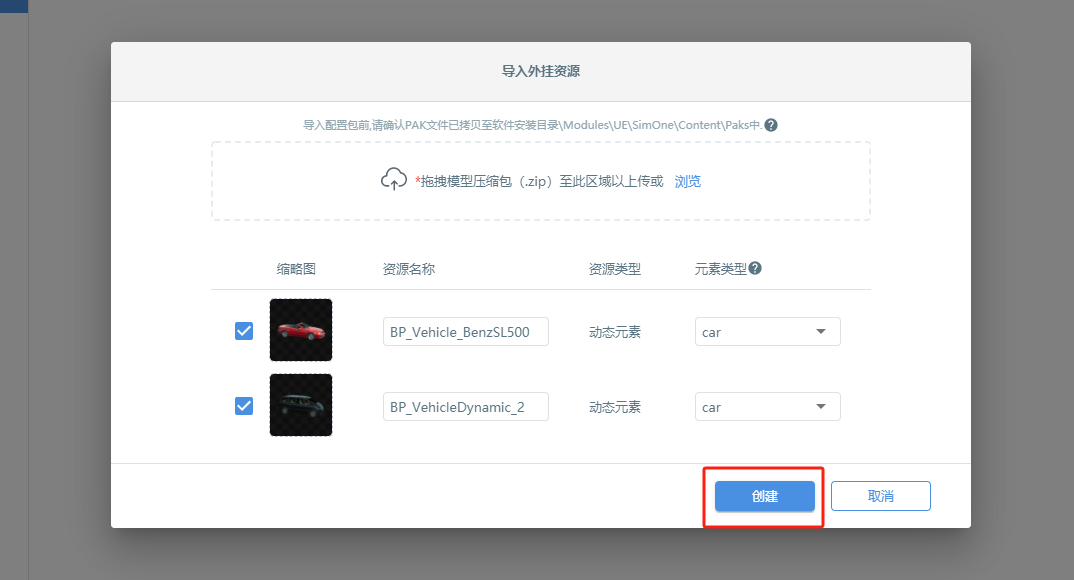This screenshot has height=580, width=1074.
Task: Click the zip upload drop zone text
Action: pos(539,181)
